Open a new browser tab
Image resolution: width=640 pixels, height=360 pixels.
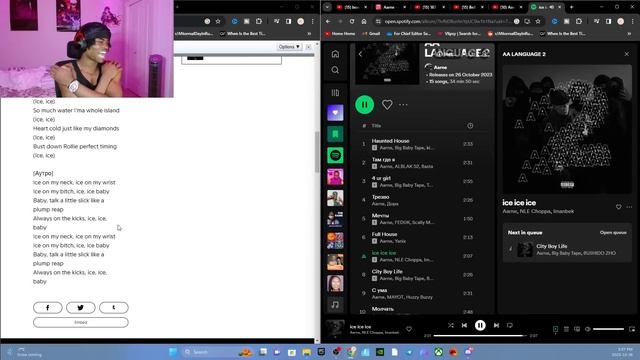click(x=571, y=7)
